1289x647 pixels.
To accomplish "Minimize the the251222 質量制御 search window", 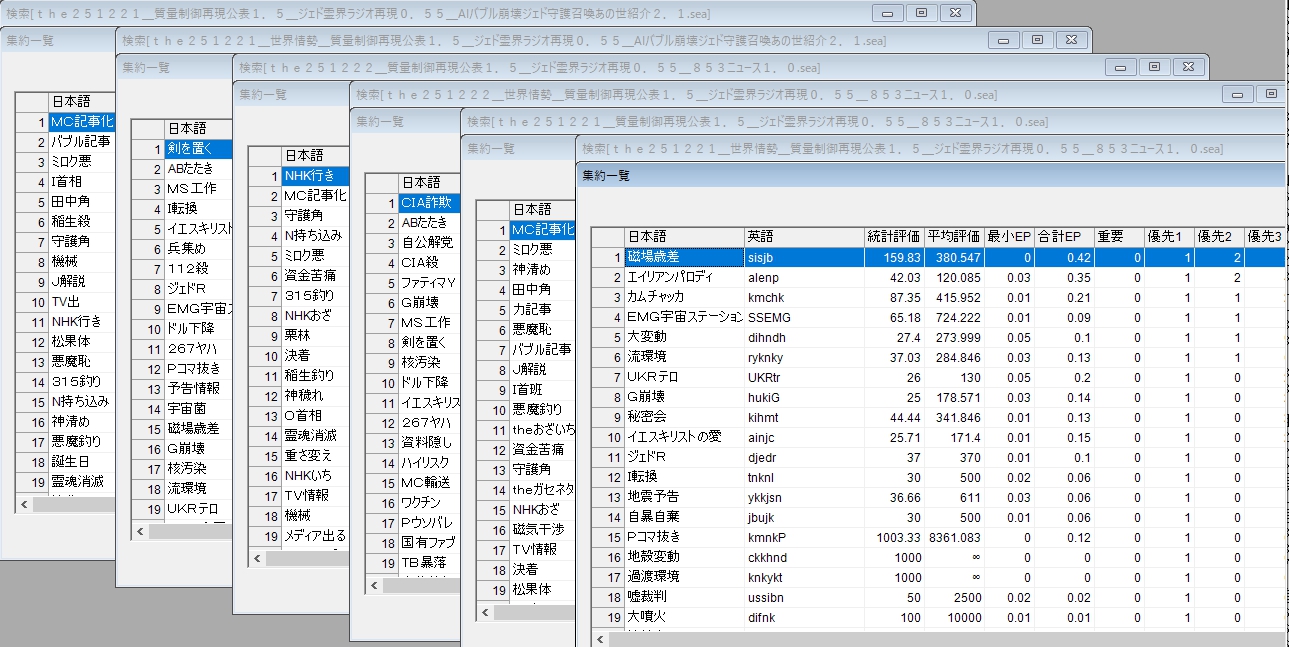I will click(1120, 66).
